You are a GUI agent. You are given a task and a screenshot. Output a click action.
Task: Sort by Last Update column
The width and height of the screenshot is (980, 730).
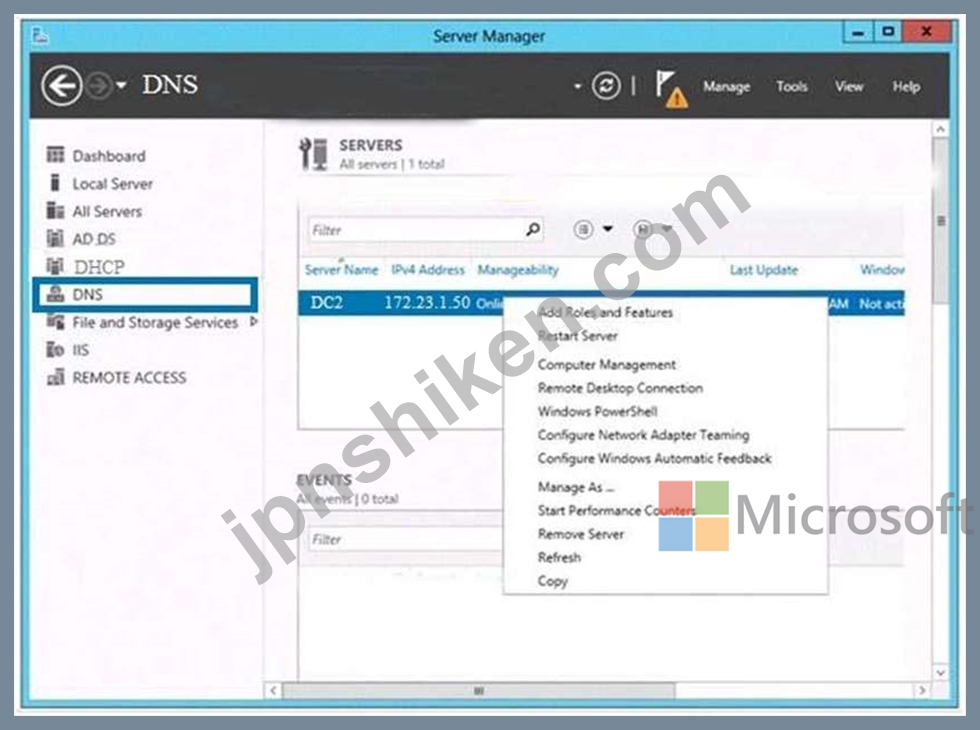click(764, 269)
